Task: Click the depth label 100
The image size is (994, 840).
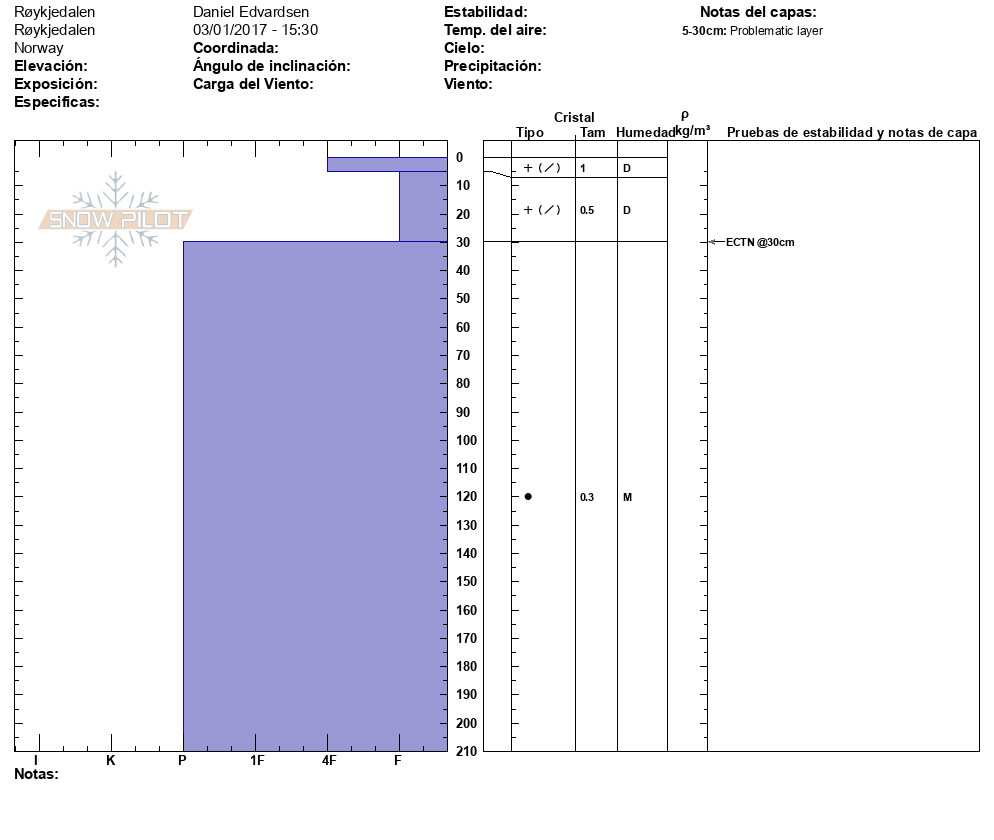Action: [x=467, y=440]
